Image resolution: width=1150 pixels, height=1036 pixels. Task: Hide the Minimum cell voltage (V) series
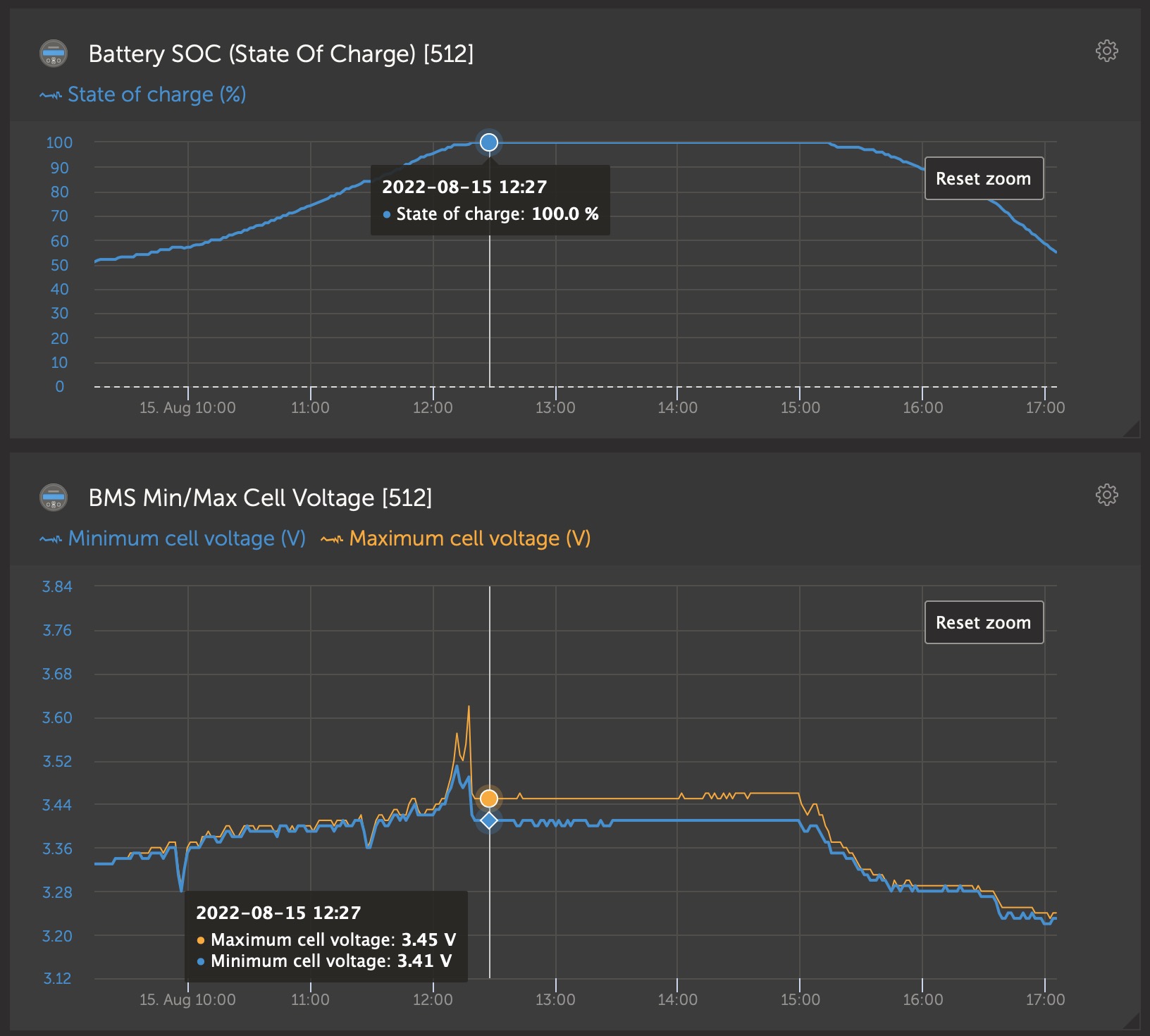click(187, 538)
